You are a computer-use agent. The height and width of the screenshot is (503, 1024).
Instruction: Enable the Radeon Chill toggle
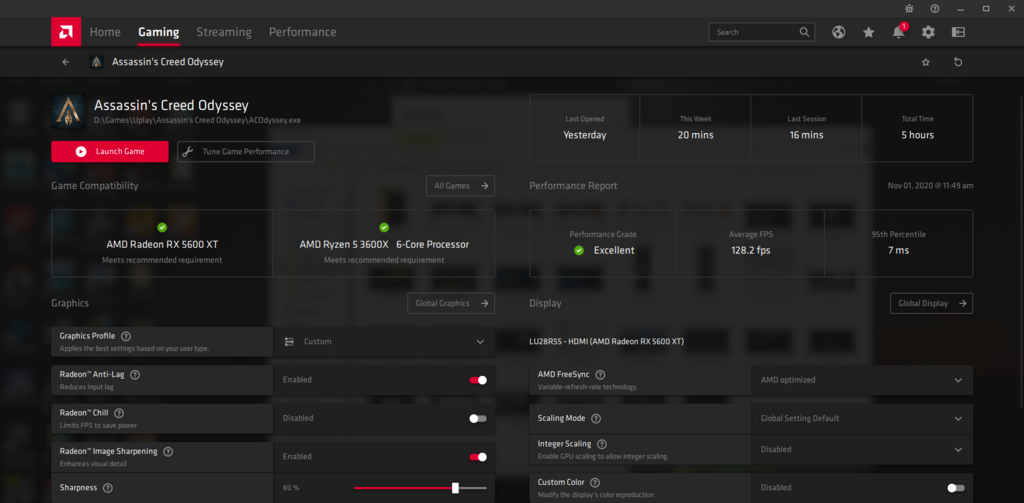pos(478,418)
